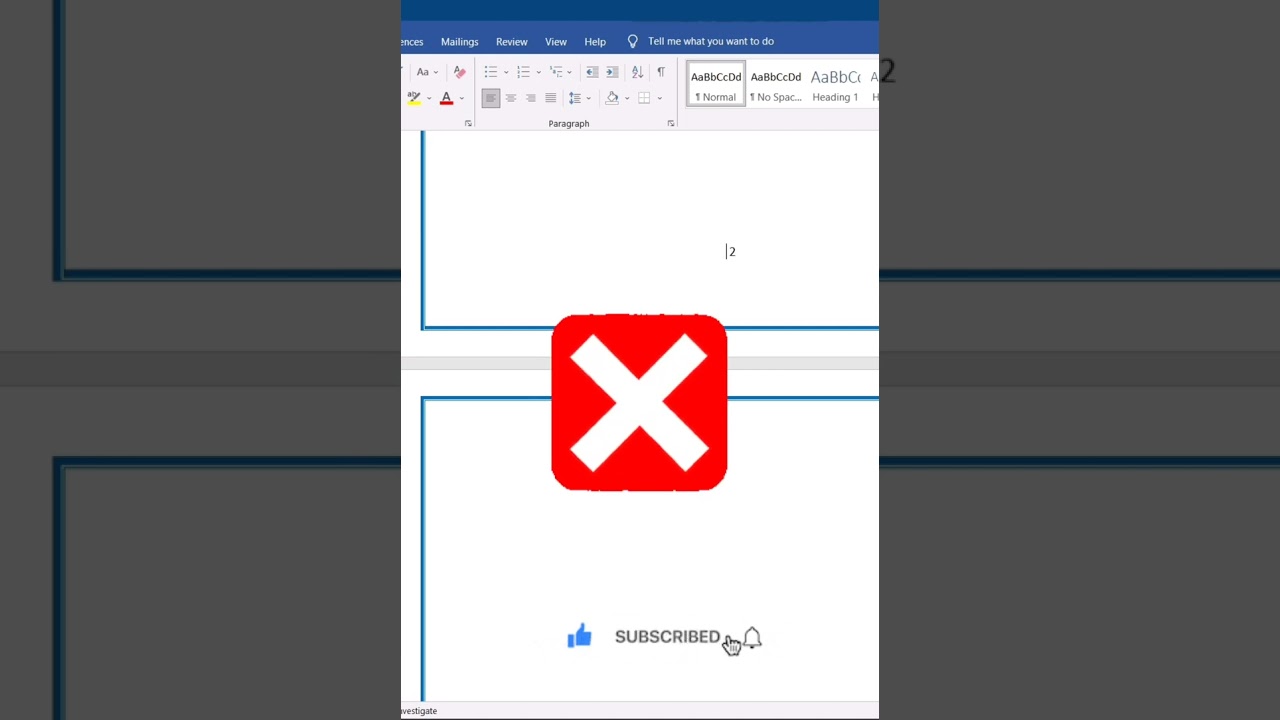Open the Change Case Aa dropdown
The height and width of the screenshot is (720, 1280).
(427, 72)
